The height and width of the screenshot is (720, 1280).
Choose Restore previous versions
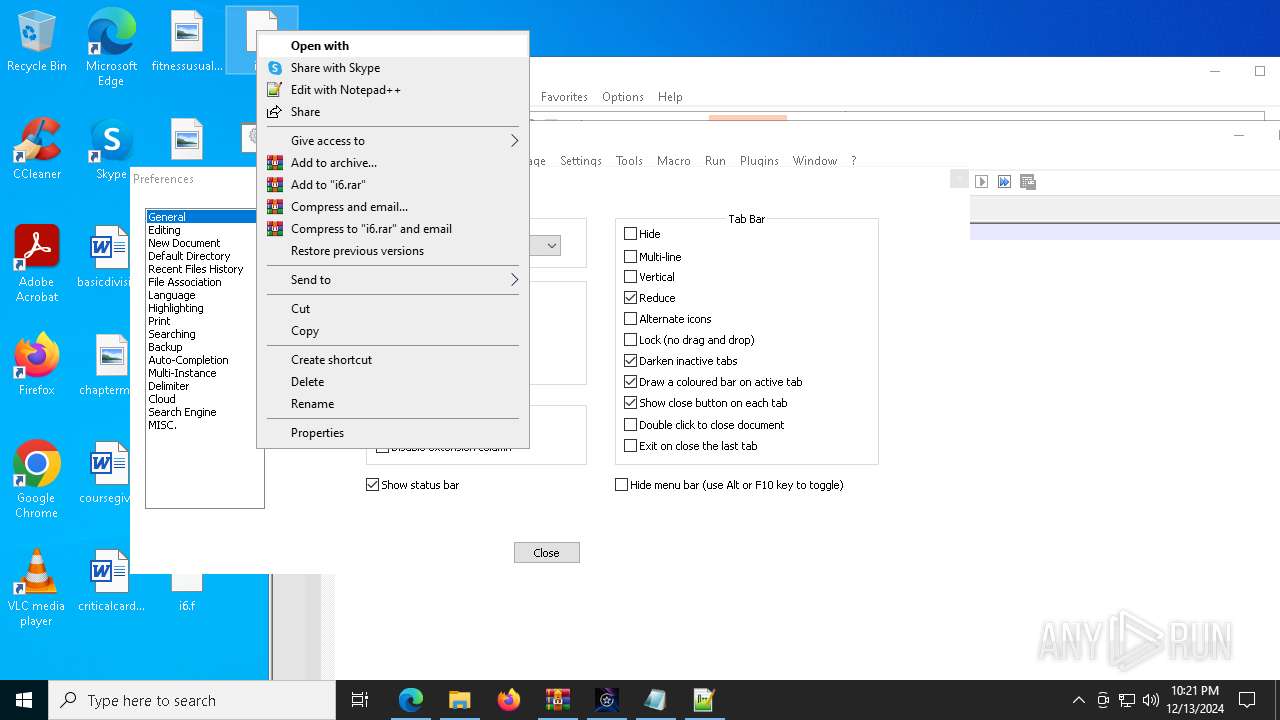pos(393,251)
